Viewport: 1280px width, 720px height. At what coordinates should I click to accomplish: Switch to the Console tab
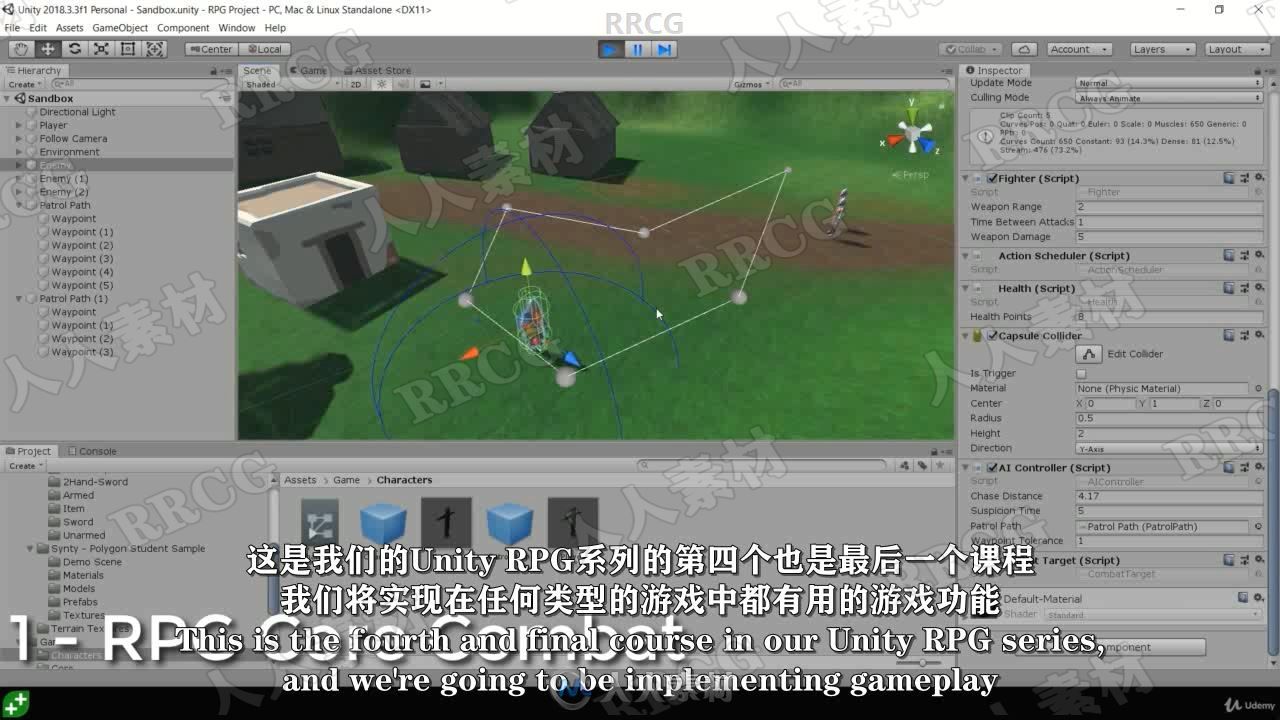(x=92, y=451)
